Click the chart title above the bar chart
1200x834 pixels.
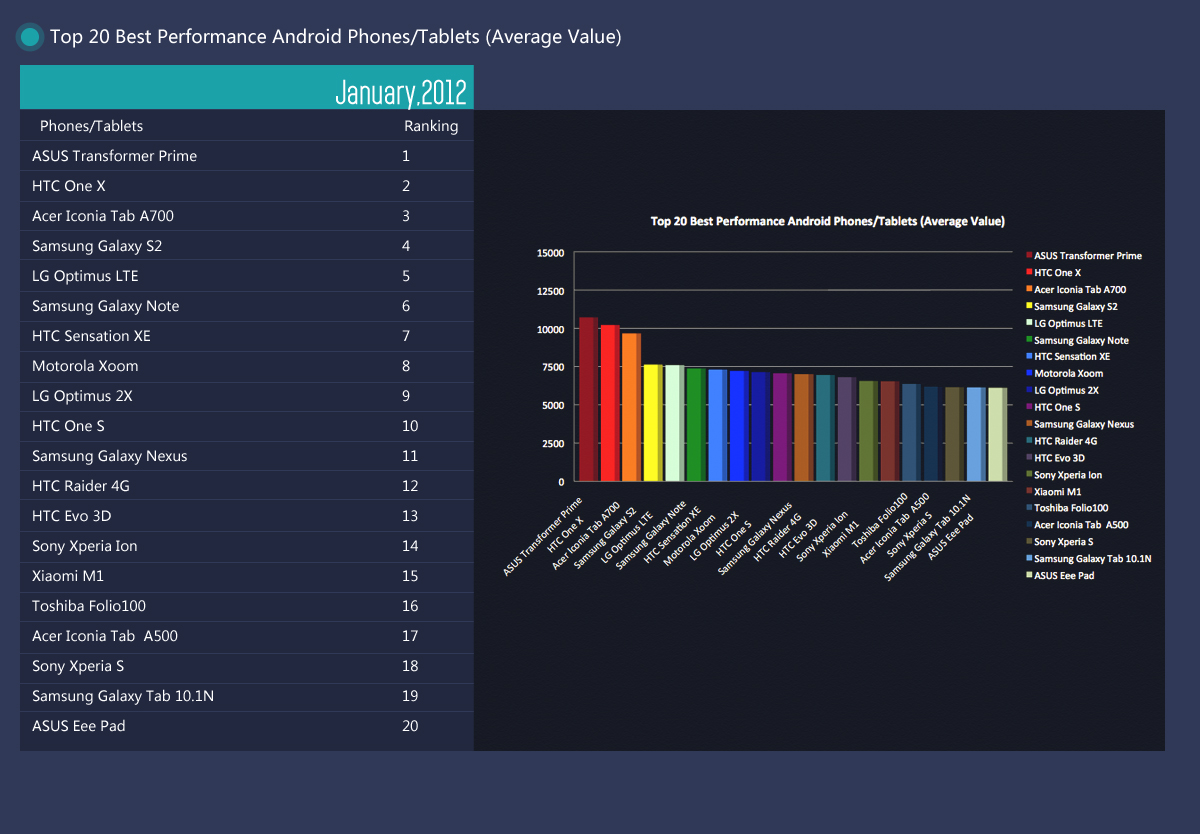click(x=828, y=221)
